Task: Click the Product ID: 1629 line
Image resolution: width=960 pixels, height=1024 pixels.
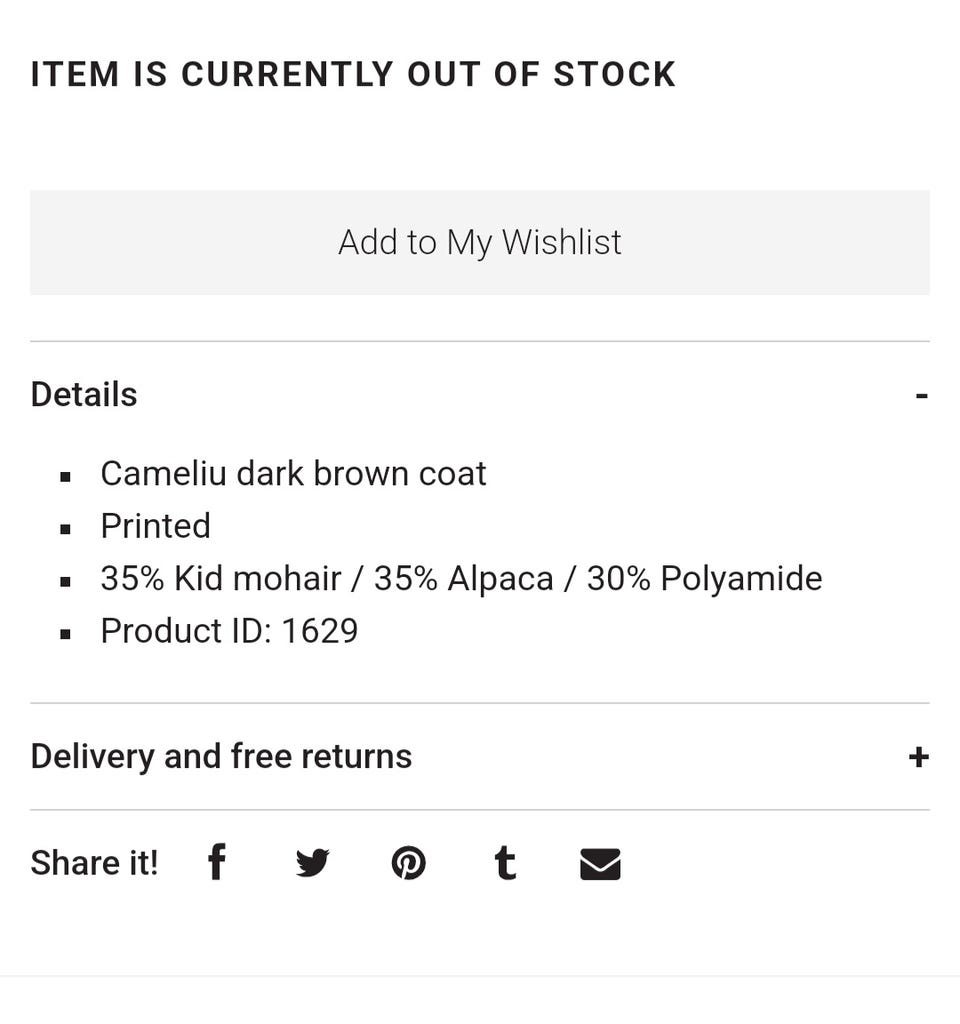Action: pyautogui.click(x=229, y=631)
